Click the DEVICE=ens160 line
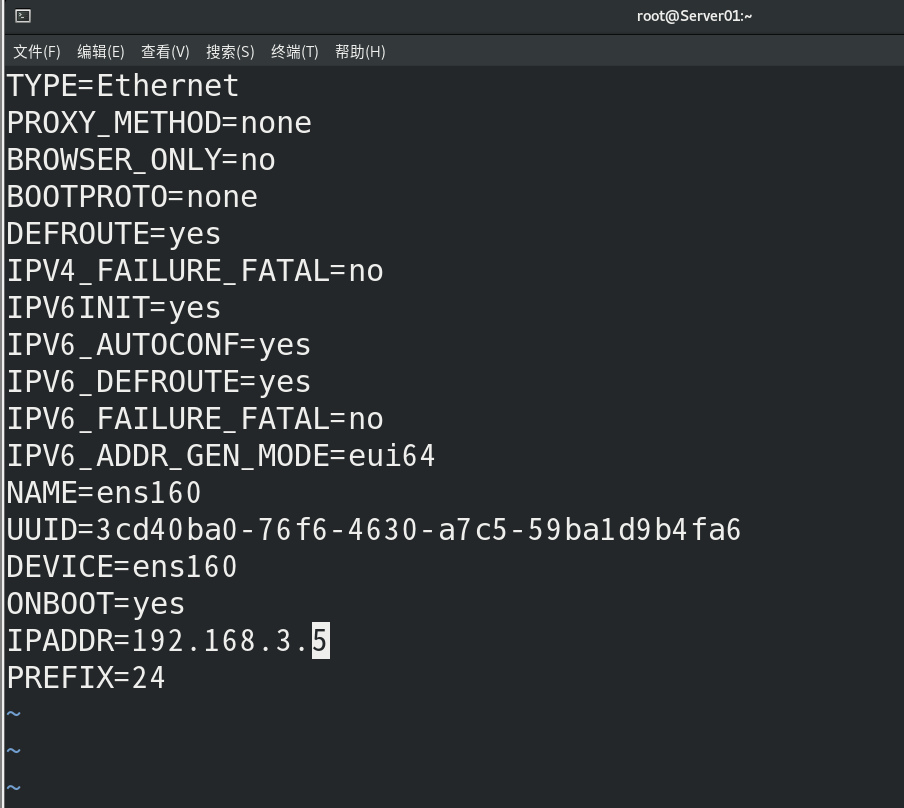This screenshot has height=808, width=904. 122,567
